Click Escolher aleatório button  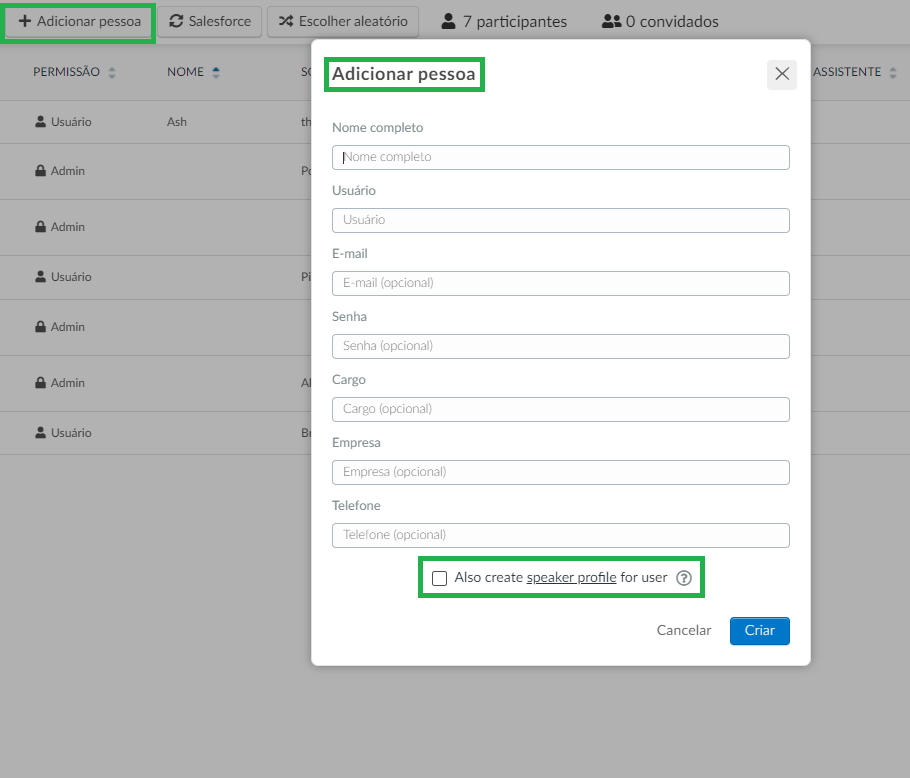(x=343, y=21)
